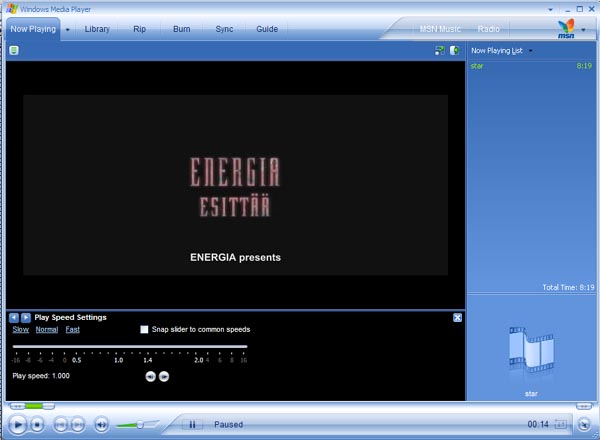
Task: Open the title bar menu dropdown arrow
Action: (x=550, y=9)
